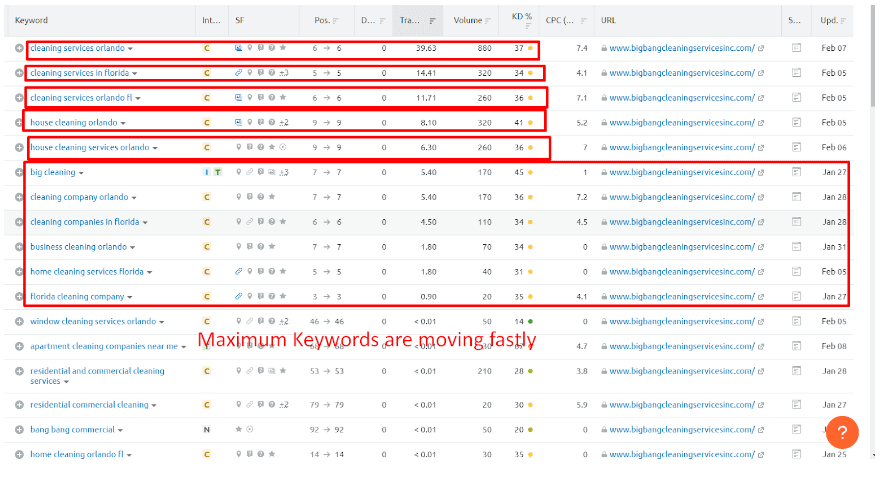Open dropdown arrow next to cleaning services in florida

(135, 74)
